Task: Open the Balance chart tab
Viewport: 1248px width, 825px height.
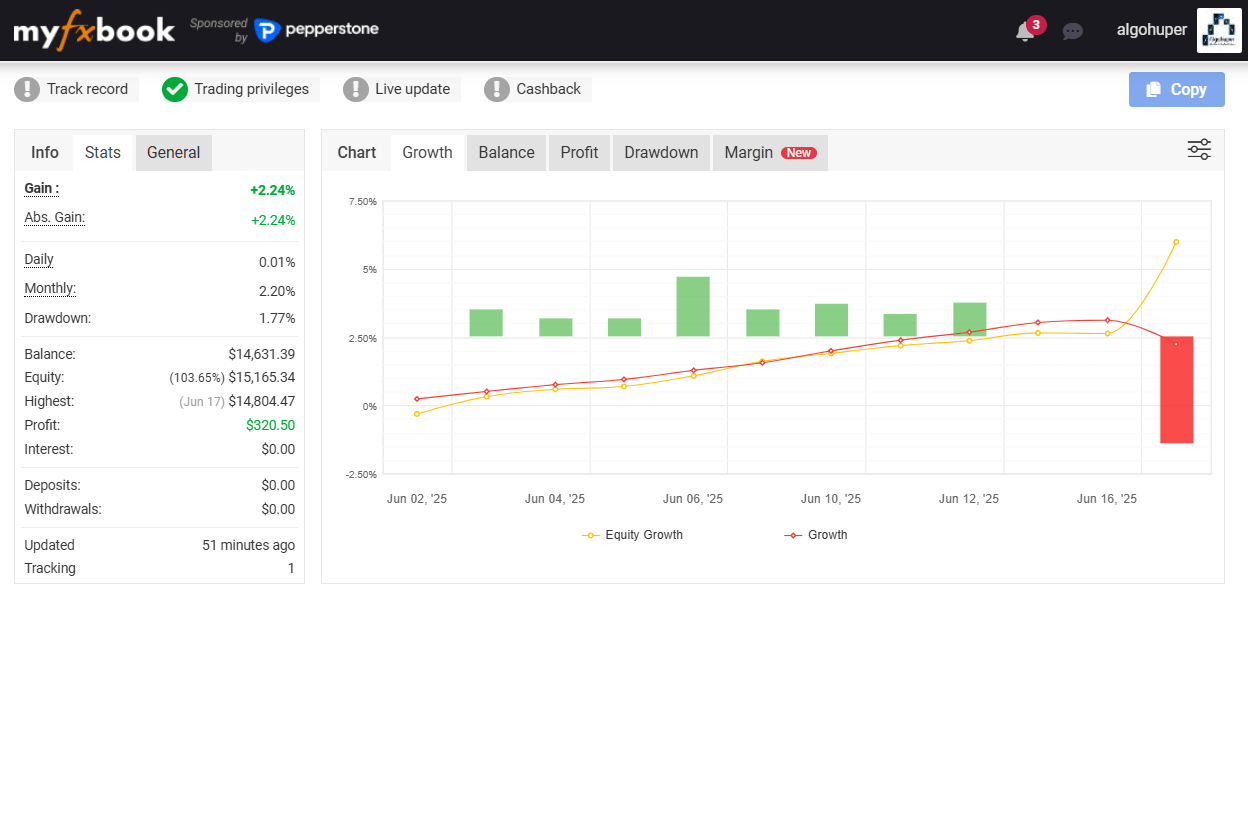Action: click(x=507, y=152)
